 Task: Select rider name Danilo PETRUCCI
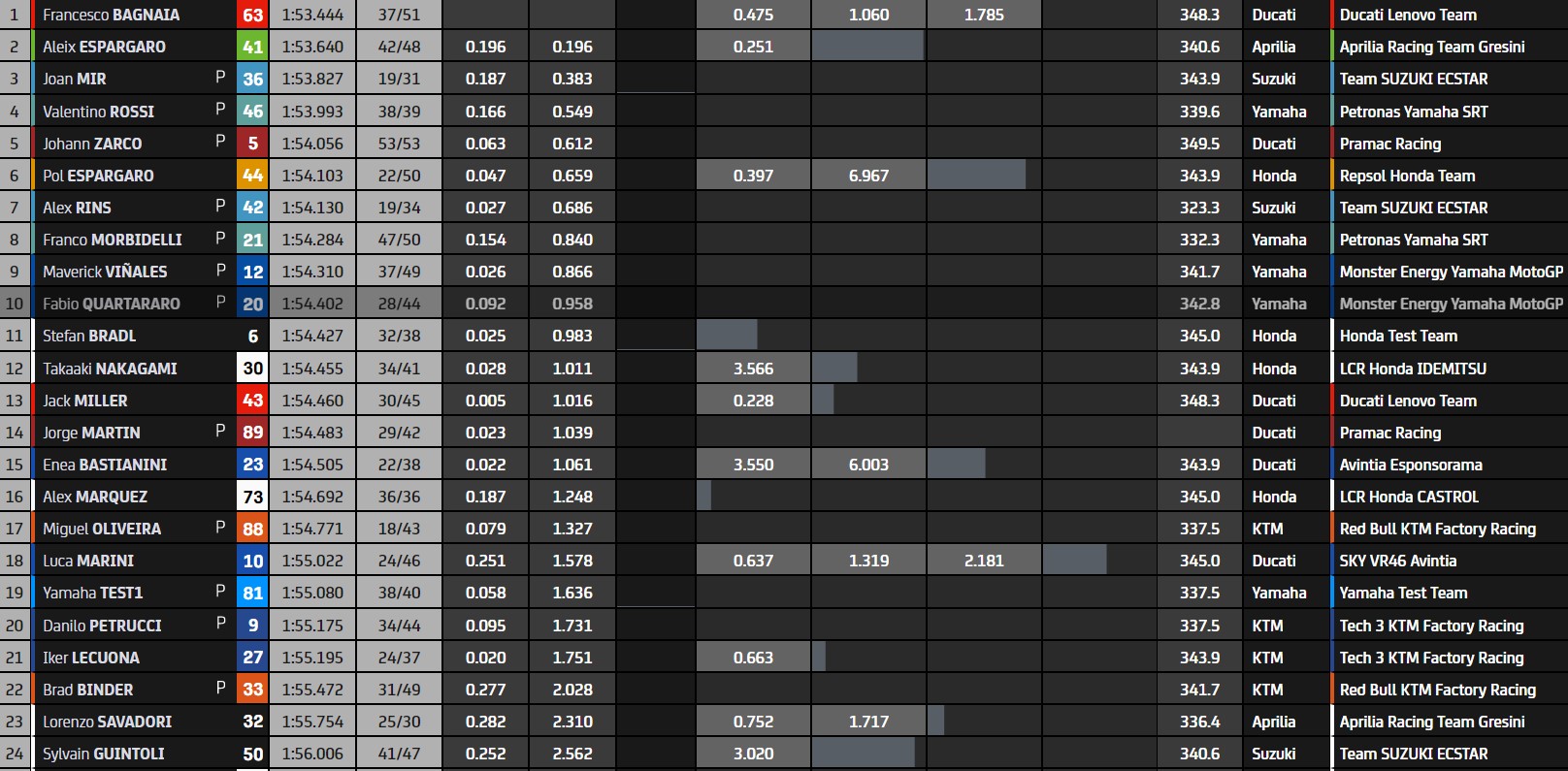click(102, 626)
